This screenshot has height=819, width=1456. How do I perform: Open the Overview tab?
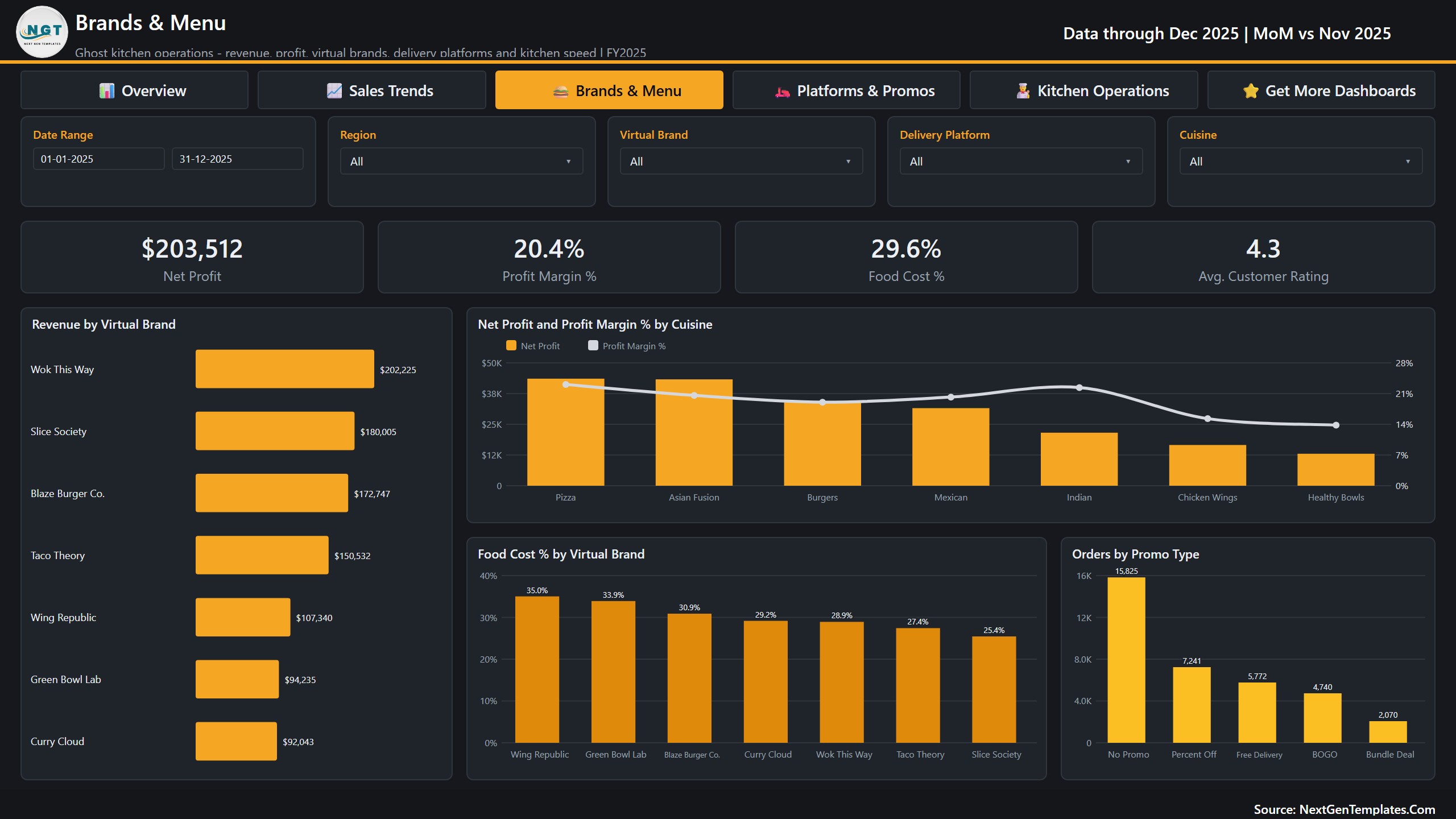pos(134,90)
